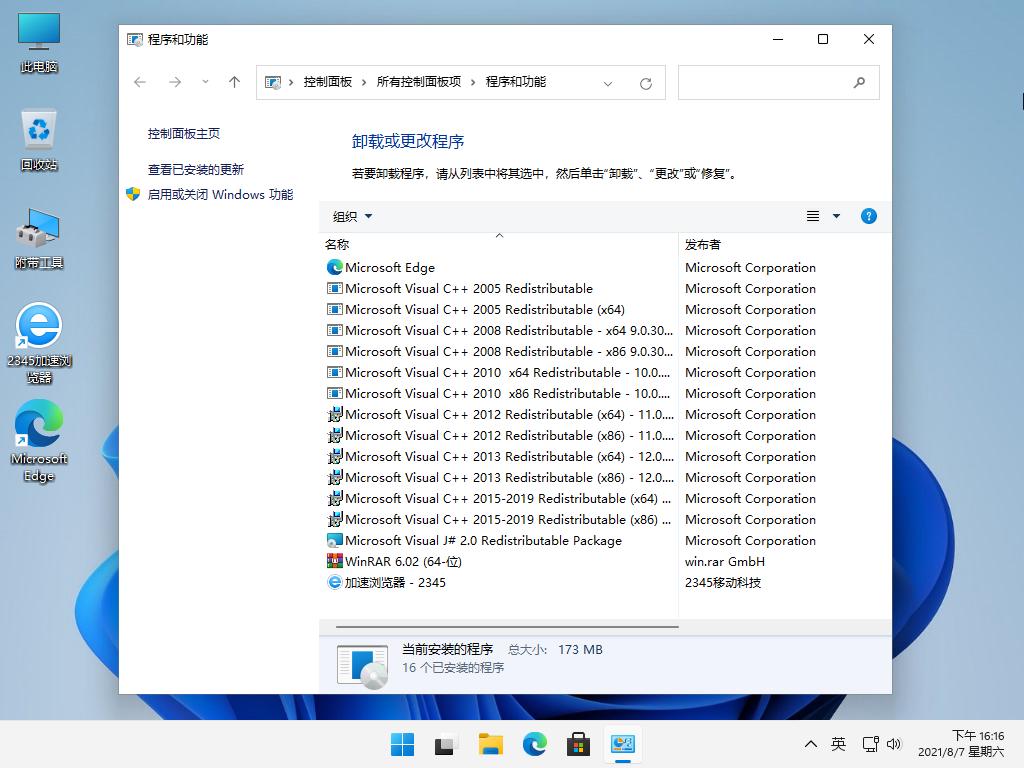Click the network tray icon
The image size is (1024, 768).
coord(871,744)
